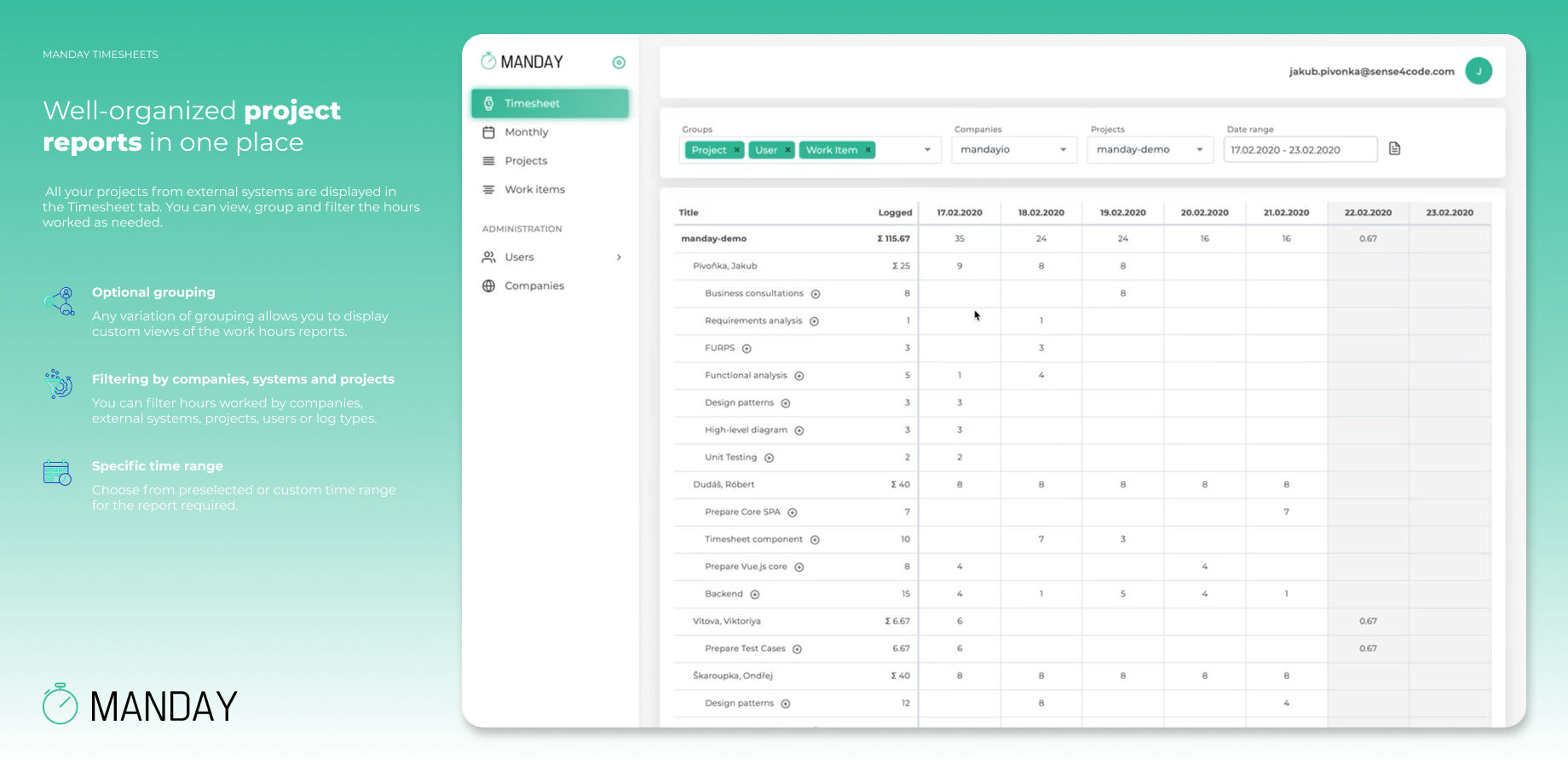Select the Pivoňka, Jakub user row

coord(1082,266)
